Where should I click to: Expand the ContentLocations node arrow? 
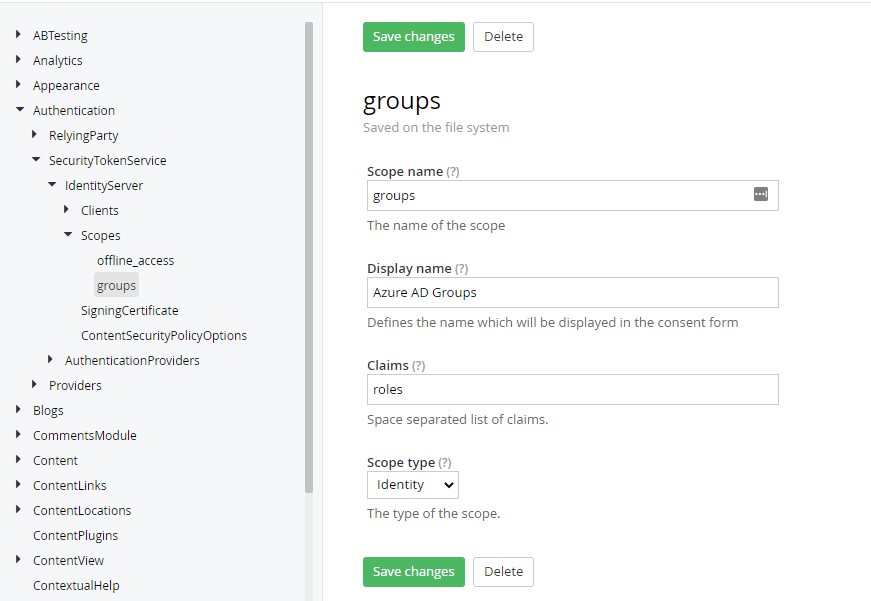(x=18, y=509)
